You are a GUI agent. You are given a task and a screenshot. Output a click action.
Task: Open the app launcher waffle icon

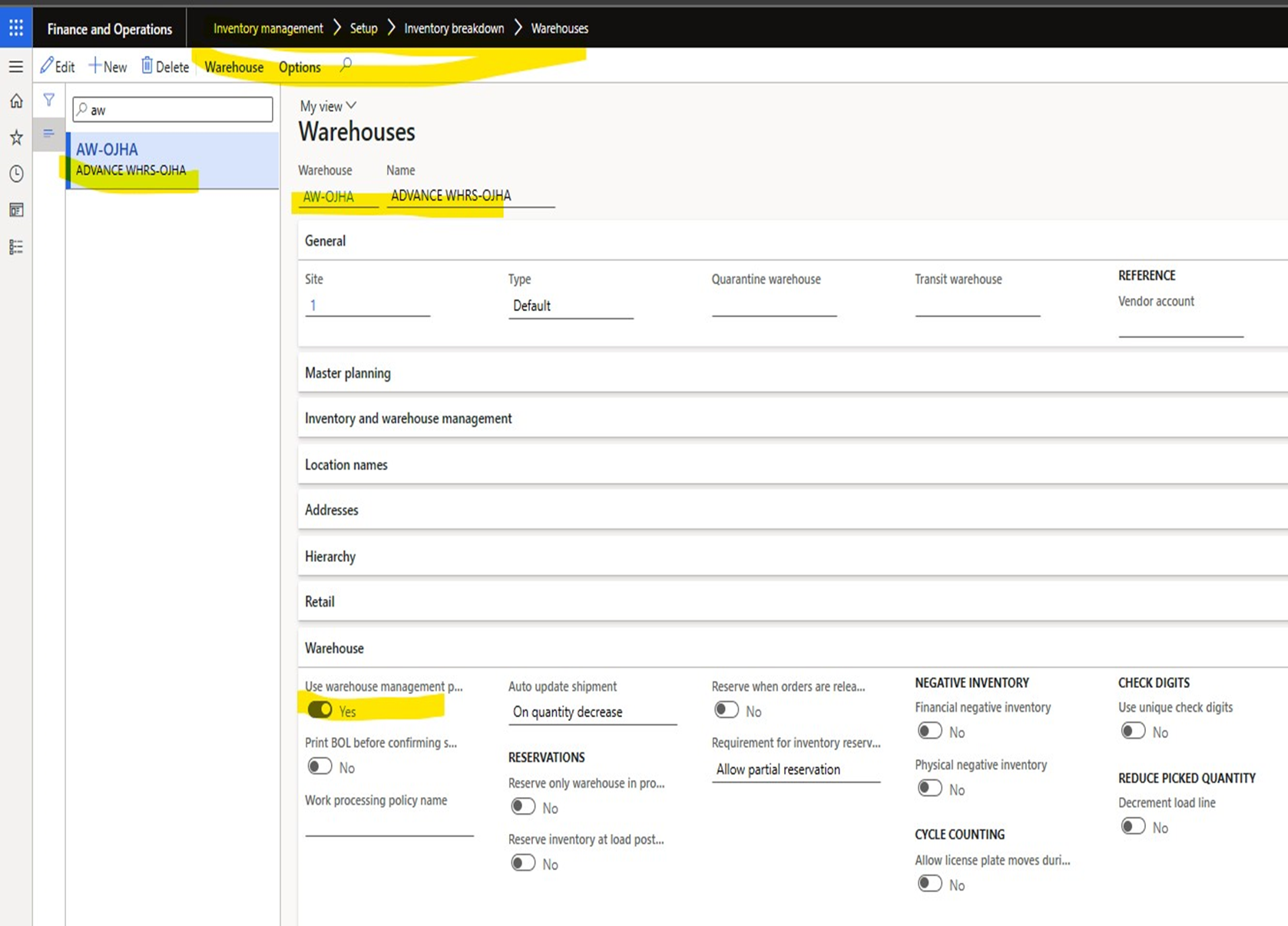[16, 28]
